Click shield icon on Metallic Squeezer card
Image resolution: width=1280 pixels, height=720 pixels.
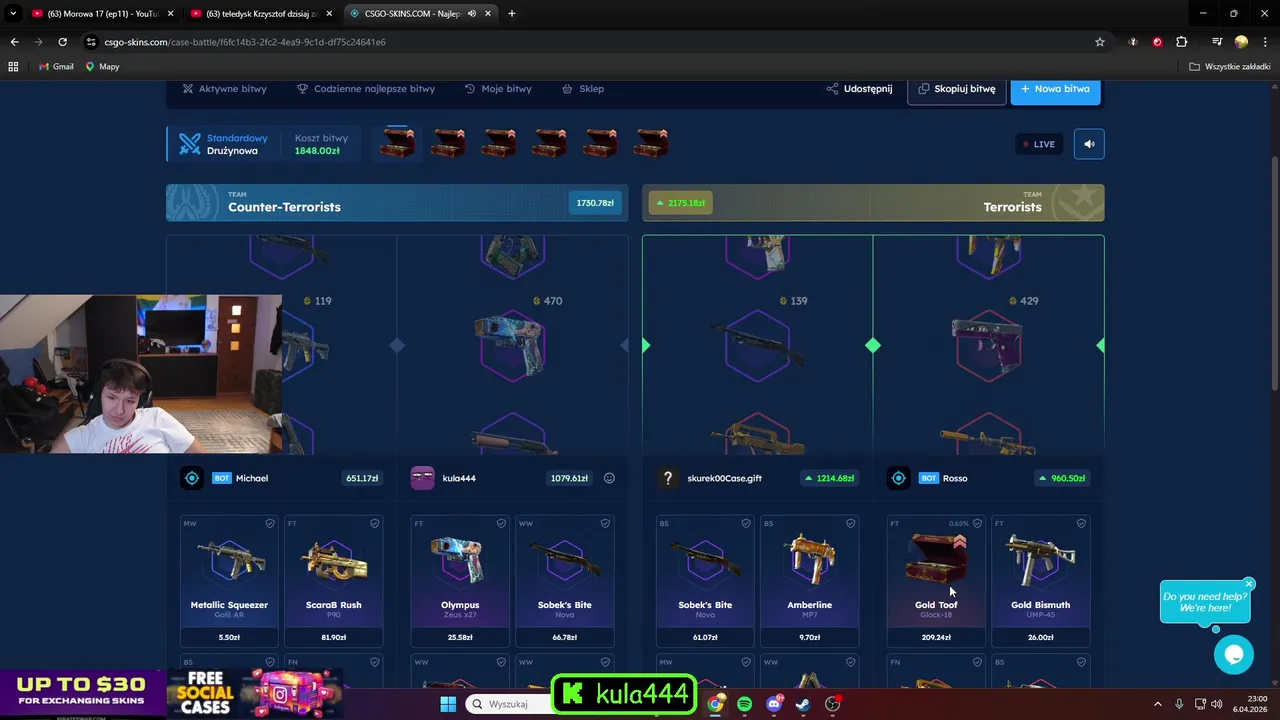pos(270,523)
